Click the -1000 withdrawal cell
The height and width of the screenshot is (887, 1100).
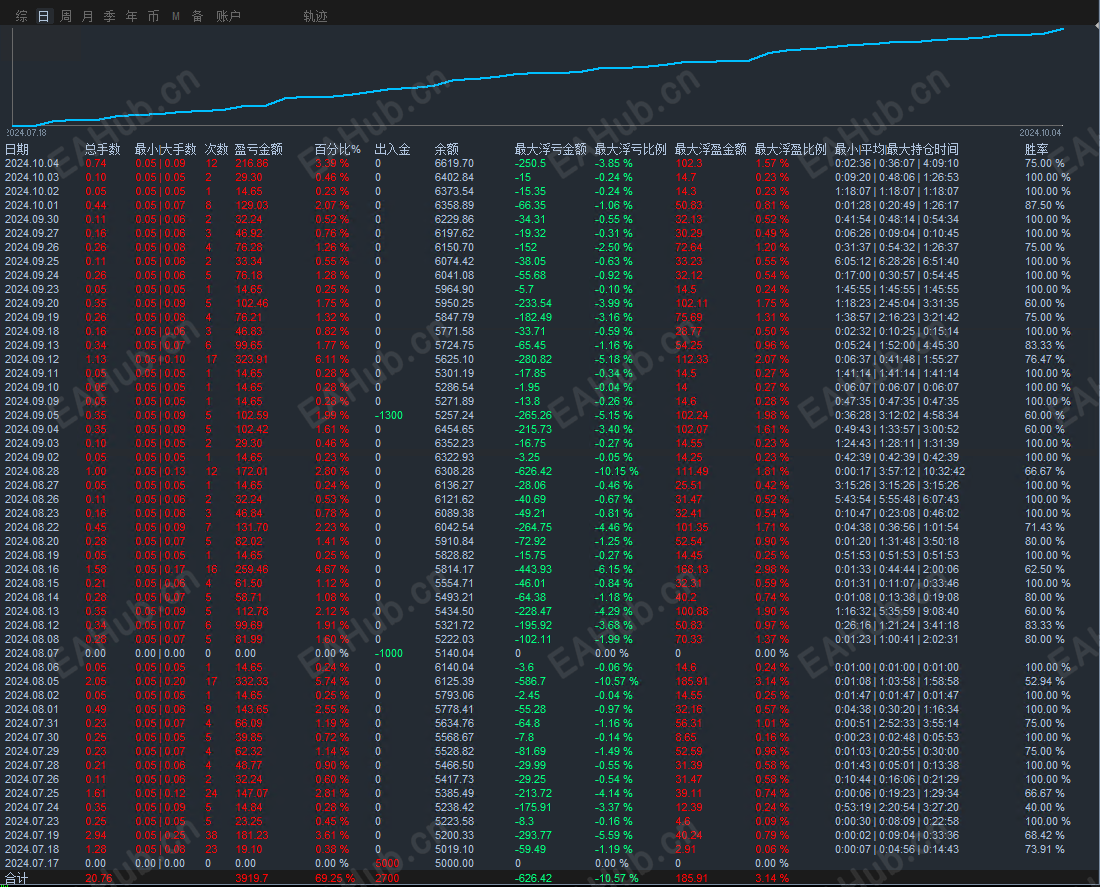tap(389, 653)
